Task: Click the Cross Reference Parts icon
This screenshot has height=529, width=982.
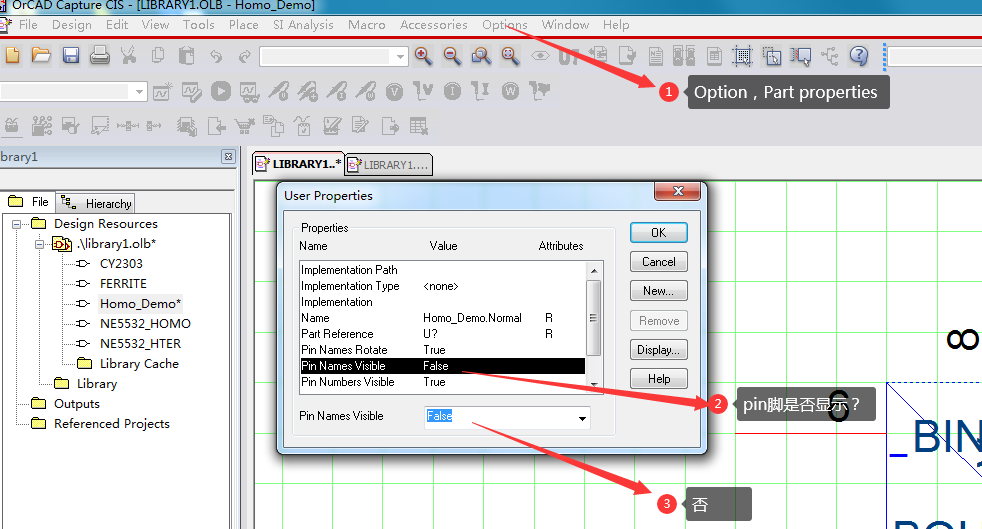Action: pyautogui.click(x=684, y=56)
